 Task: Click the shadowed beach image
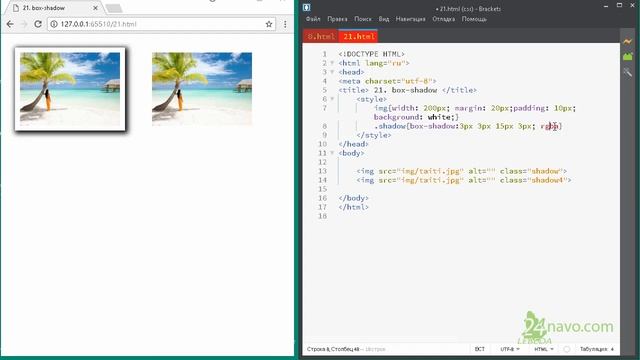point(70,89)
